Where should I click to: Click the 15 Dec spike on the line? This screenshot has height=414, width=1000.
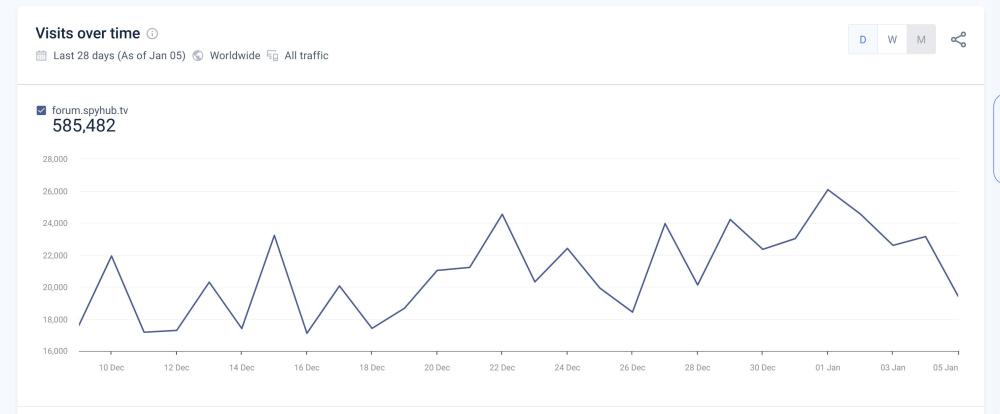274,235
